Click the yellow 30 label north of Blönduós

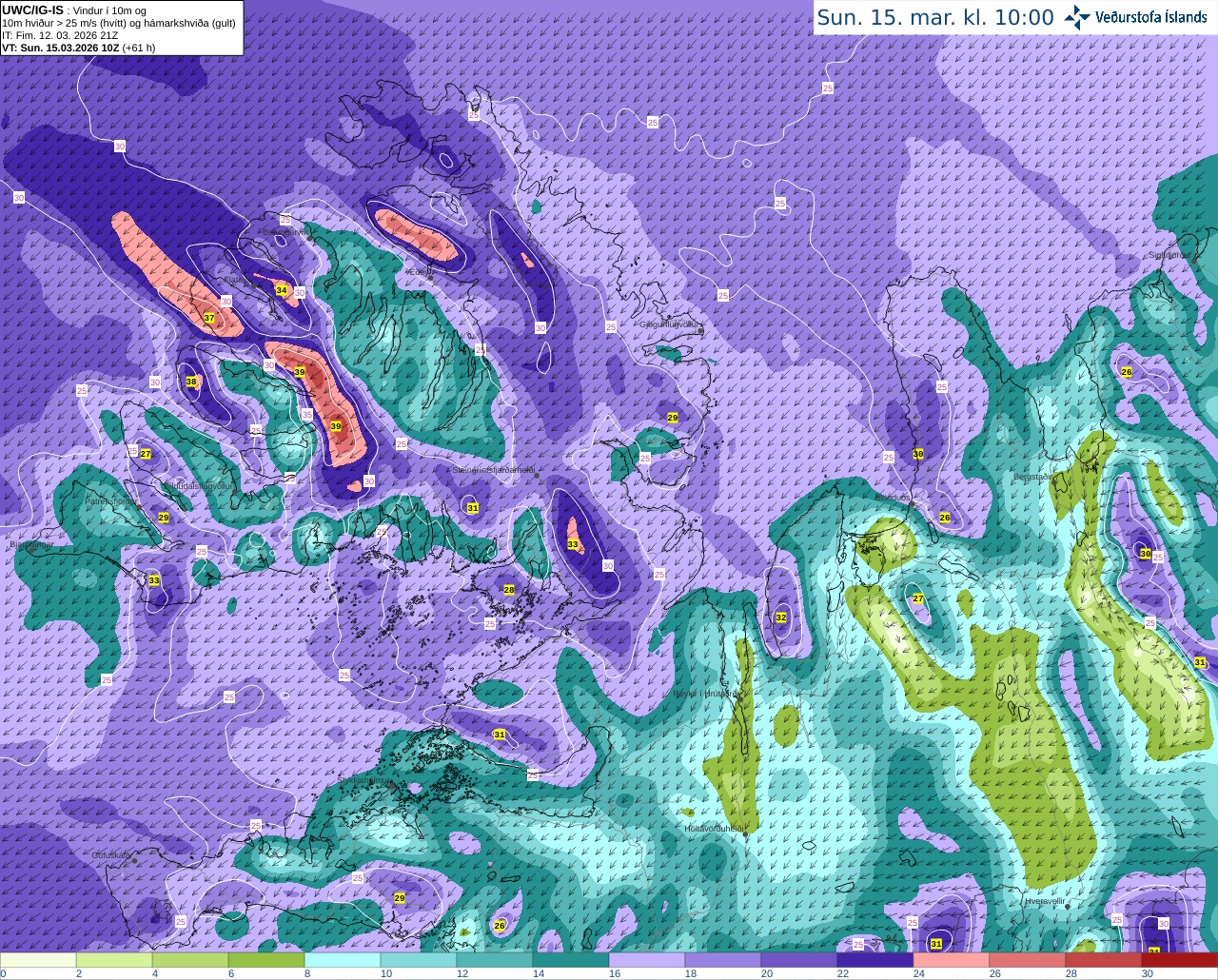[918, 455]
